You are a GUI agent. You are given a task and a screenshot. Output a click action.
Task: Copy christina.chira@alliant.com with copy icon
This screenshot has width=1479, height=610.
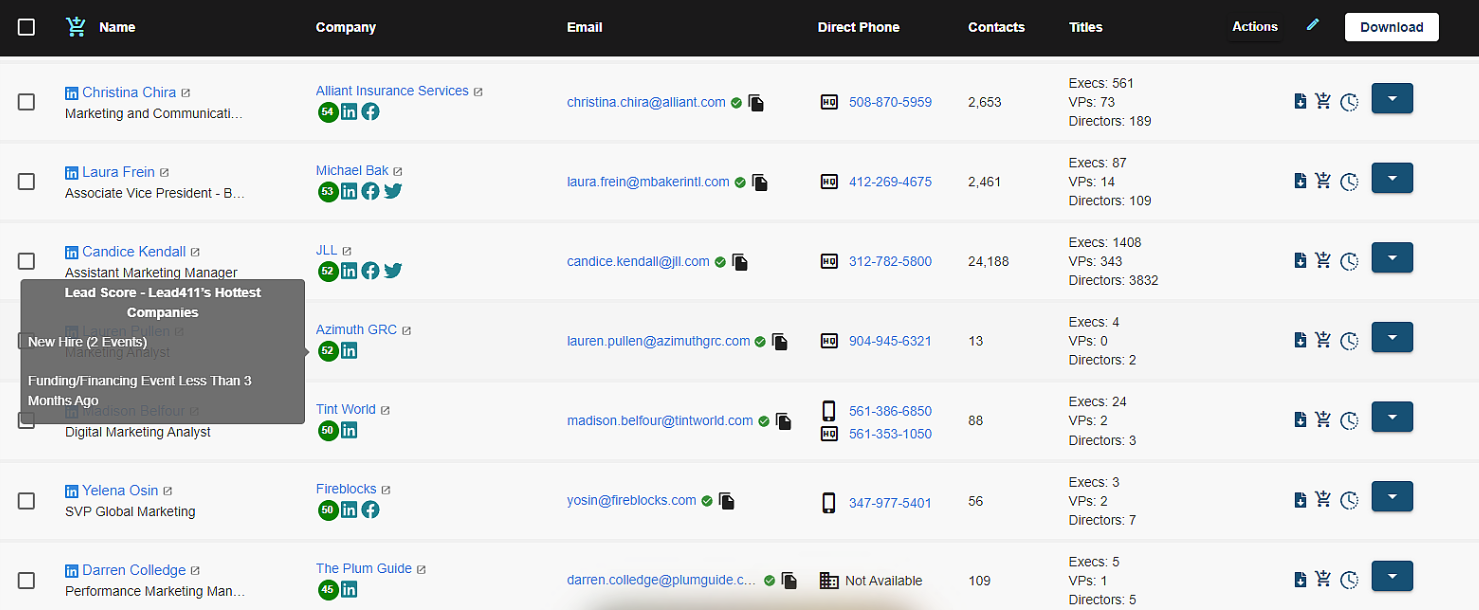pos(756,103)
